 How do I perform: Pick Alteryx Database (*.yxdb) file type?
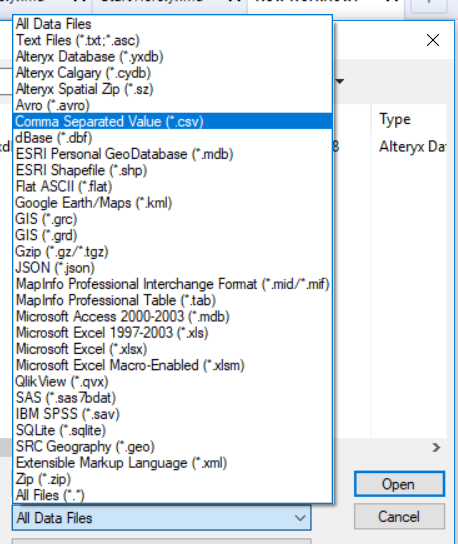172,57
